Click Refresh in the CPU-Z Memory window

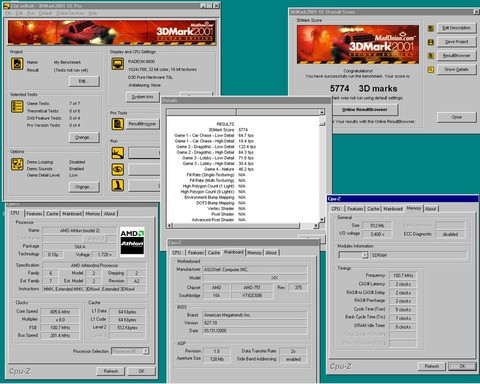(432, 366)
